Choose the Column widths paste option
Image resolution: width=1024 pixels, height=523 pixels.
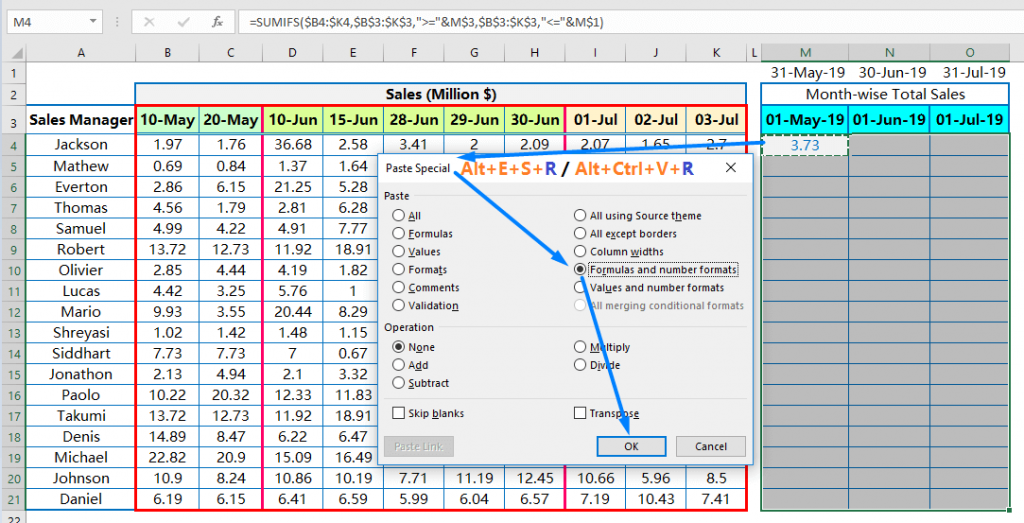point(581,252)
